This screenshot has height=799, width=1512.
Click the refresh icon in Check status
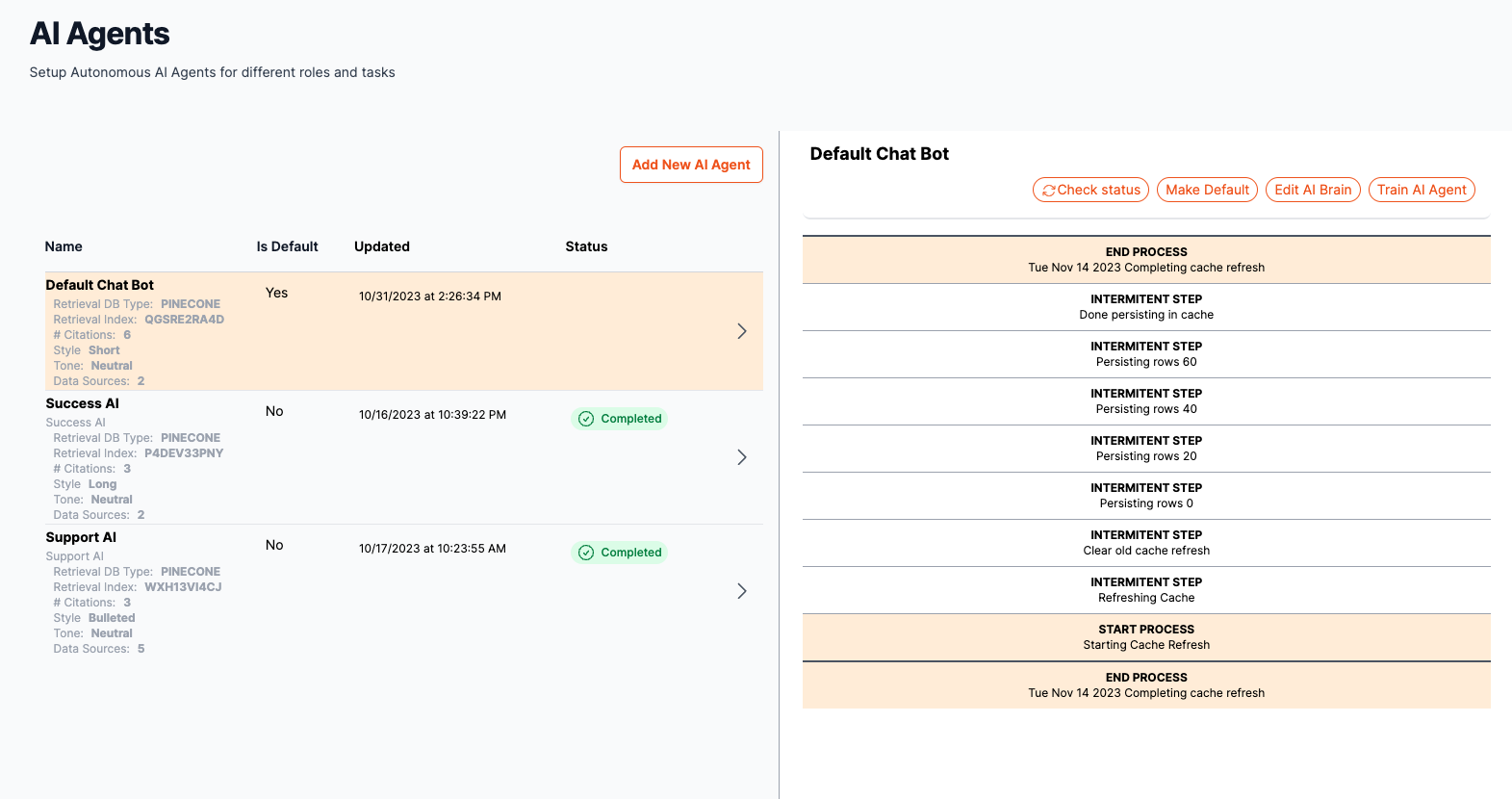[1049, 191]
